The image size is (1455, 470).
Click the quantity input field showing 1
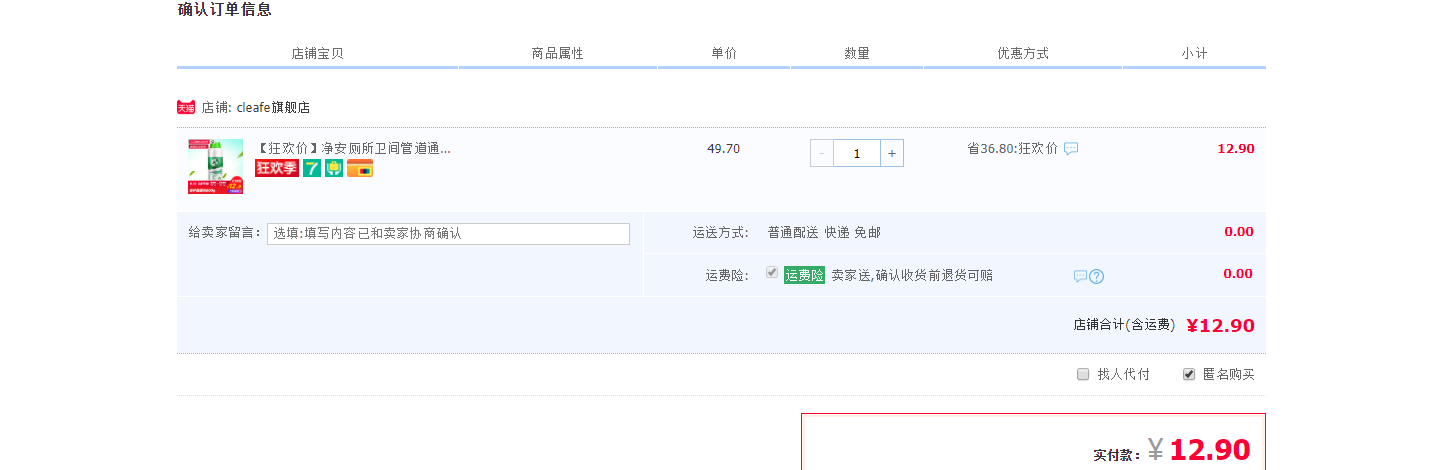[x=857, y=153]
